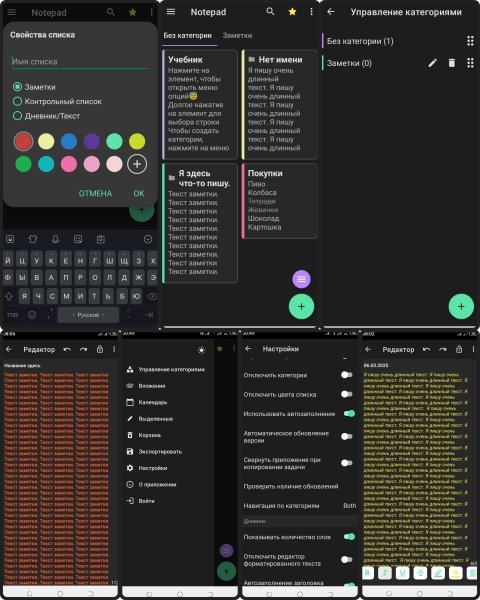Toggle the brightness theme icon atop the drawer
This screenshot has height=600, width=480.
coord(201,350)
